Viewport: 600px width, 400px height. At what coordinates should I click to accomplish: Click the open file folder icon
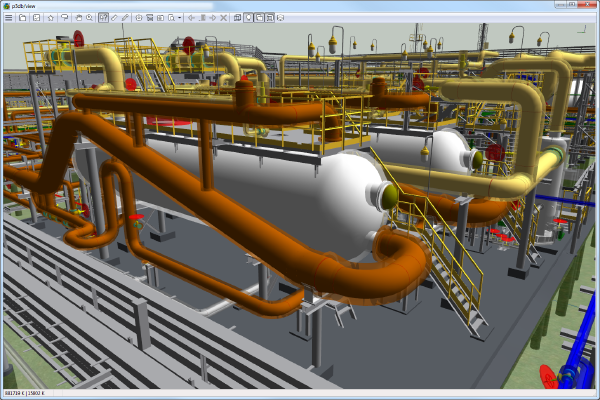[x=22, y=18]
